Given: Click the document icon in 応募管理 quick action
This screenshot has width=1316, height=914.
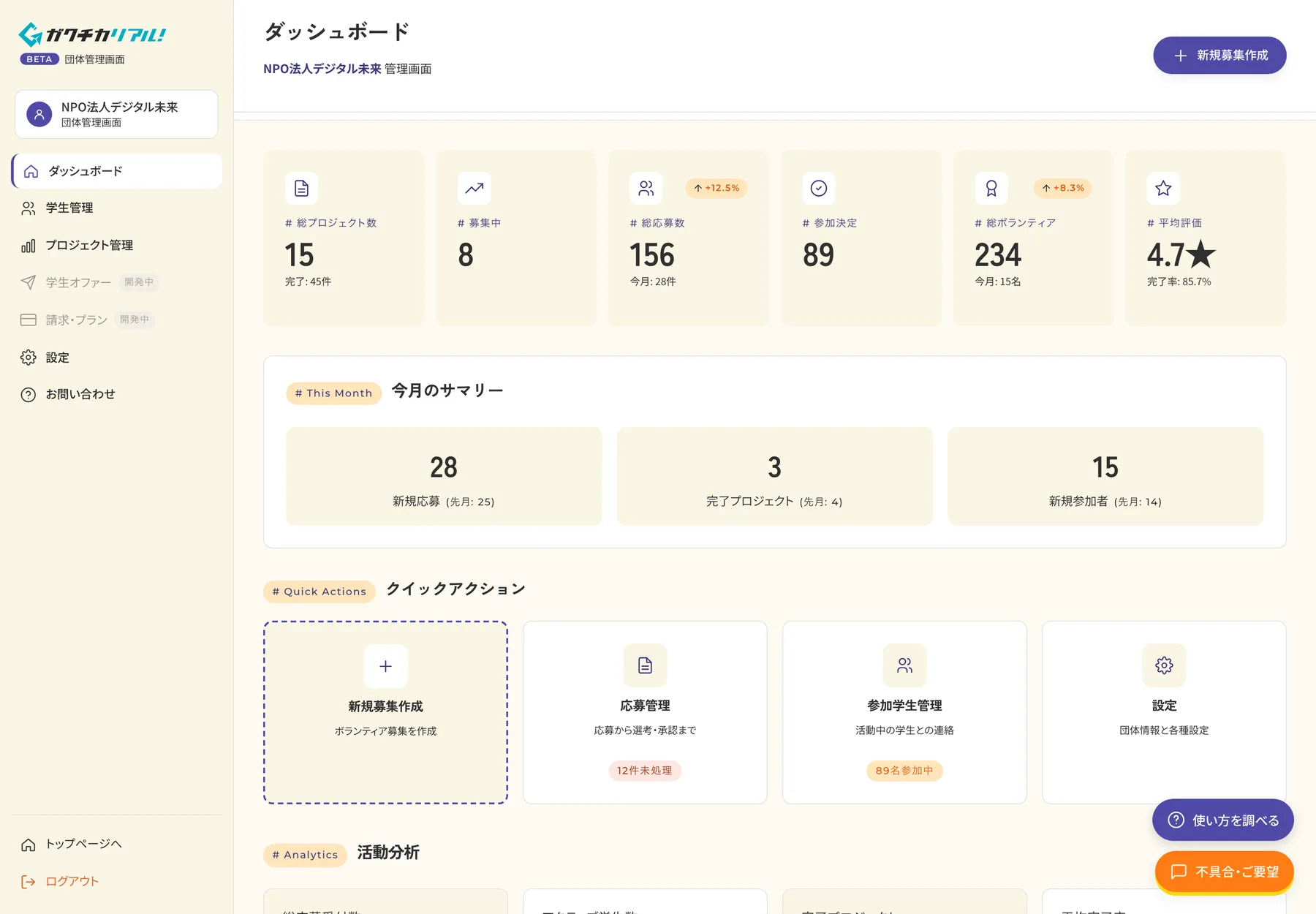Looking at the screenshot, I should (x=645, y=665).
